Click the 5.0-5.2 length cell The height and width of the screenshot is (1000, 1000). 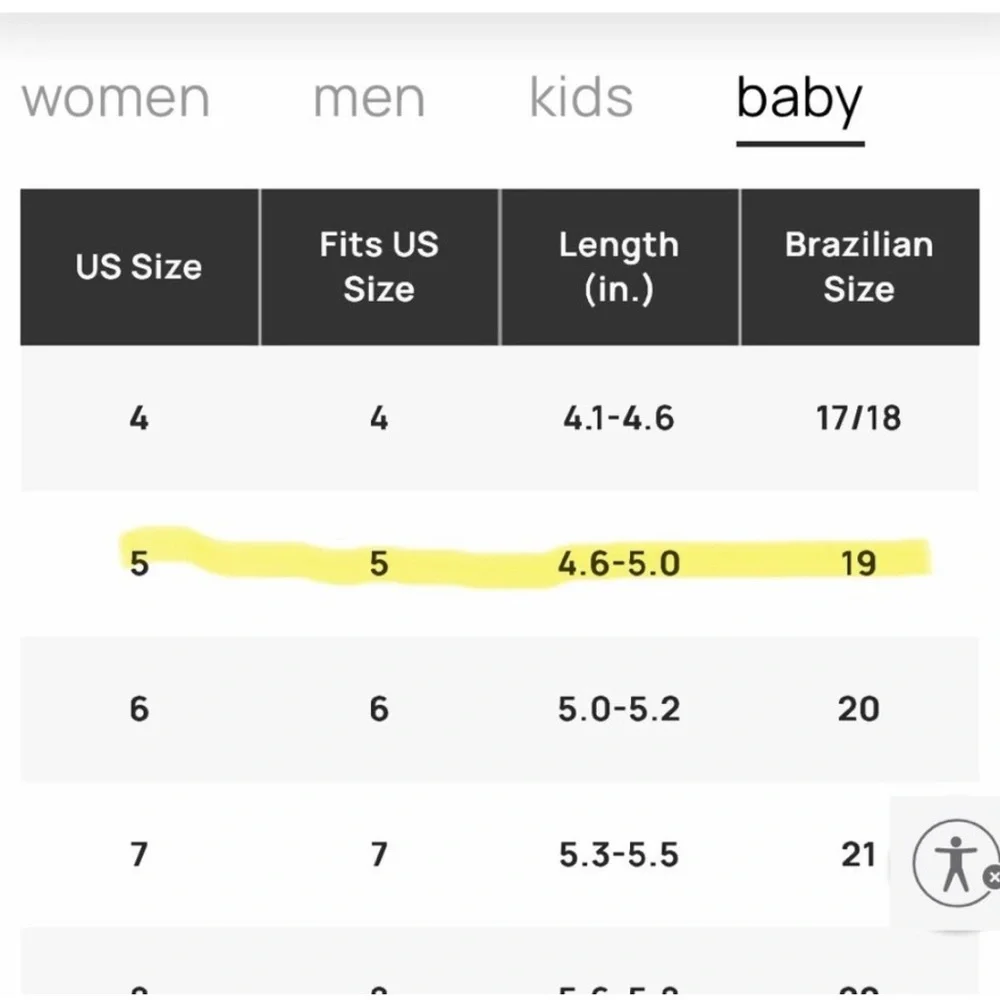pos(619,709)
